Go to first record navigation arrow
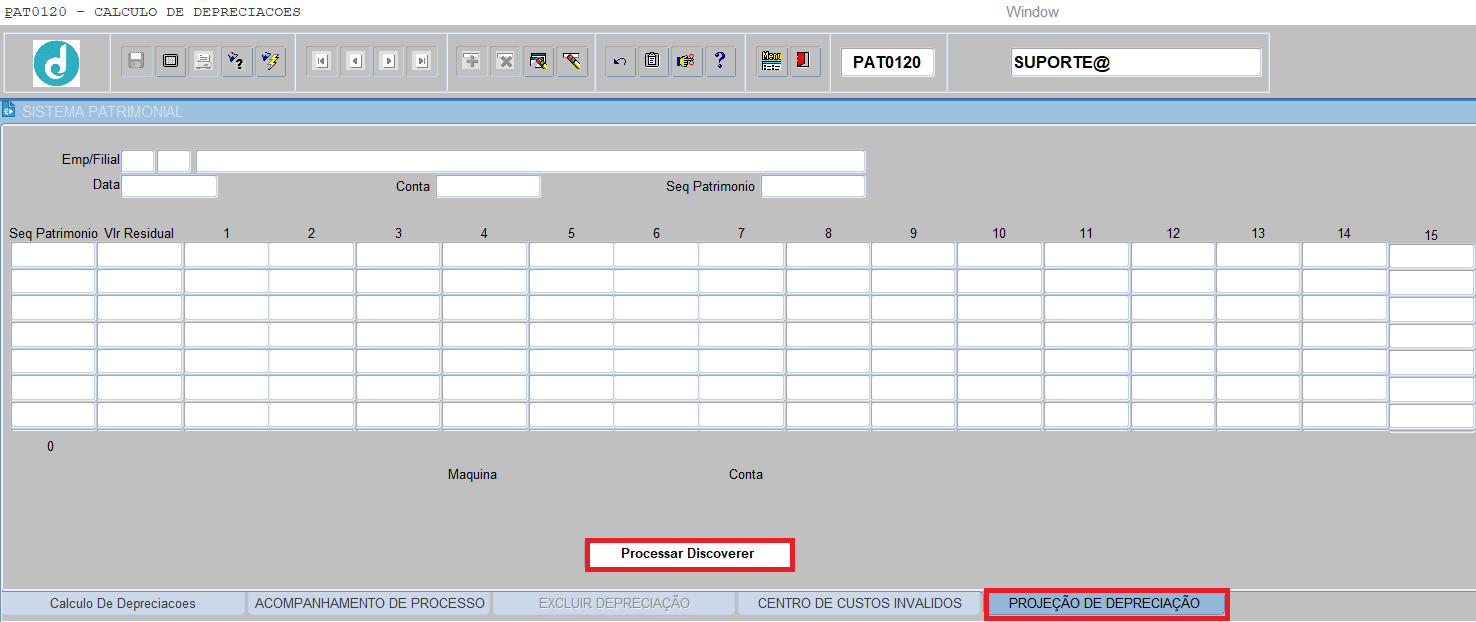This screenshot has height=622, width=1476. 321,62
